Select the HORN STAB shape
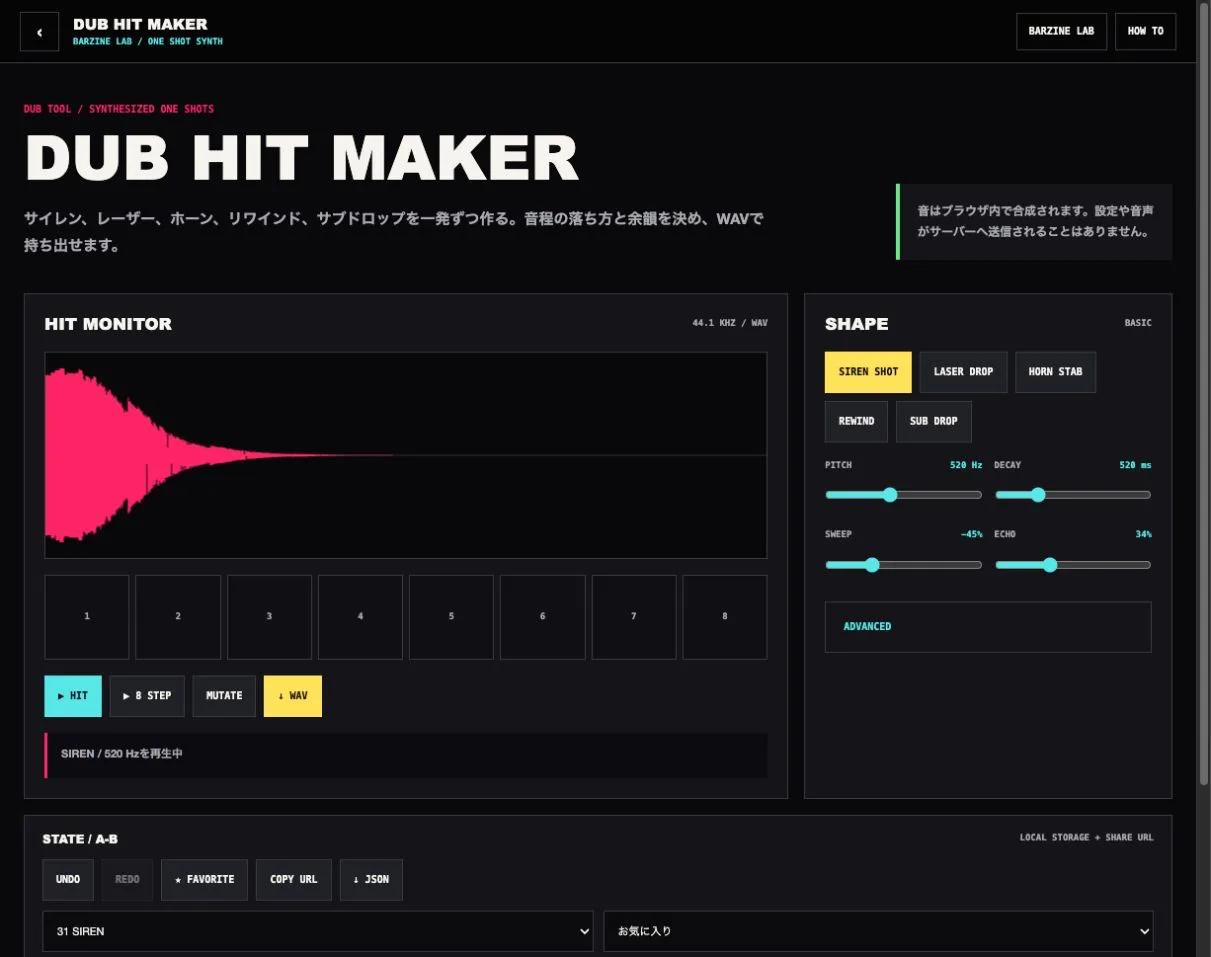 tap(1055, 372)
